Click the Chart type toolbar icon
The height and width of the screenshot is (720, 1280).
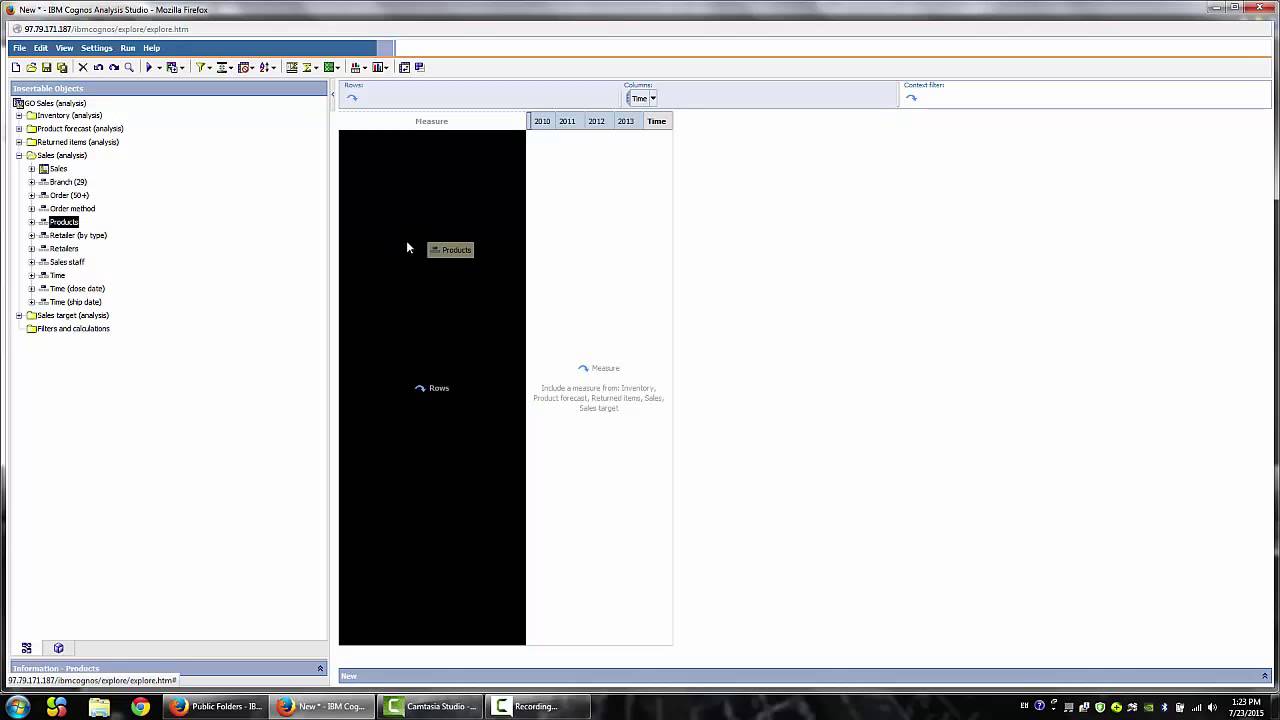pyautogui.click(x=355, y=67)
